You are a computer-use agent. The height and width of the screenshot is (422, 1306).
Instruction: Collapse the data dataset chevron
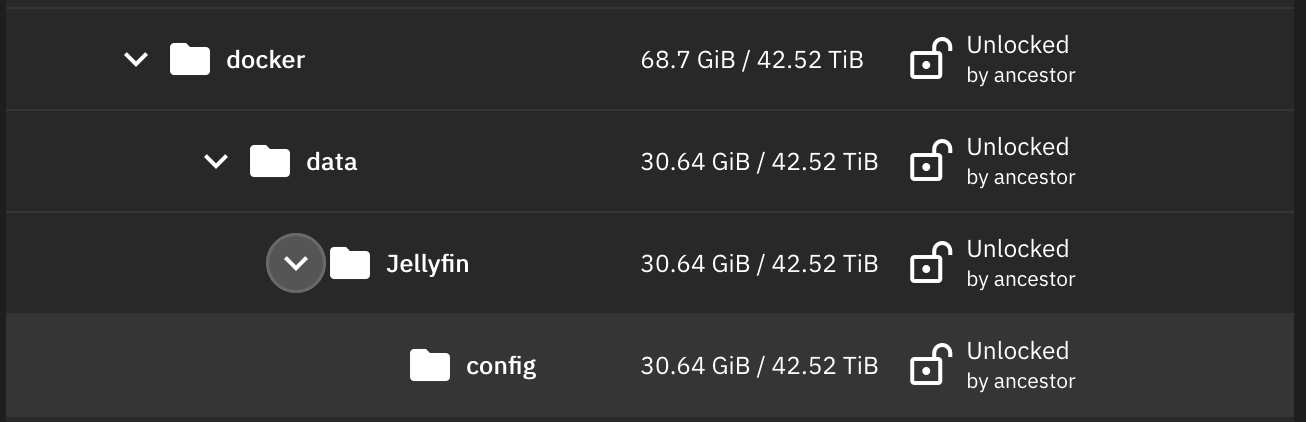216,162
